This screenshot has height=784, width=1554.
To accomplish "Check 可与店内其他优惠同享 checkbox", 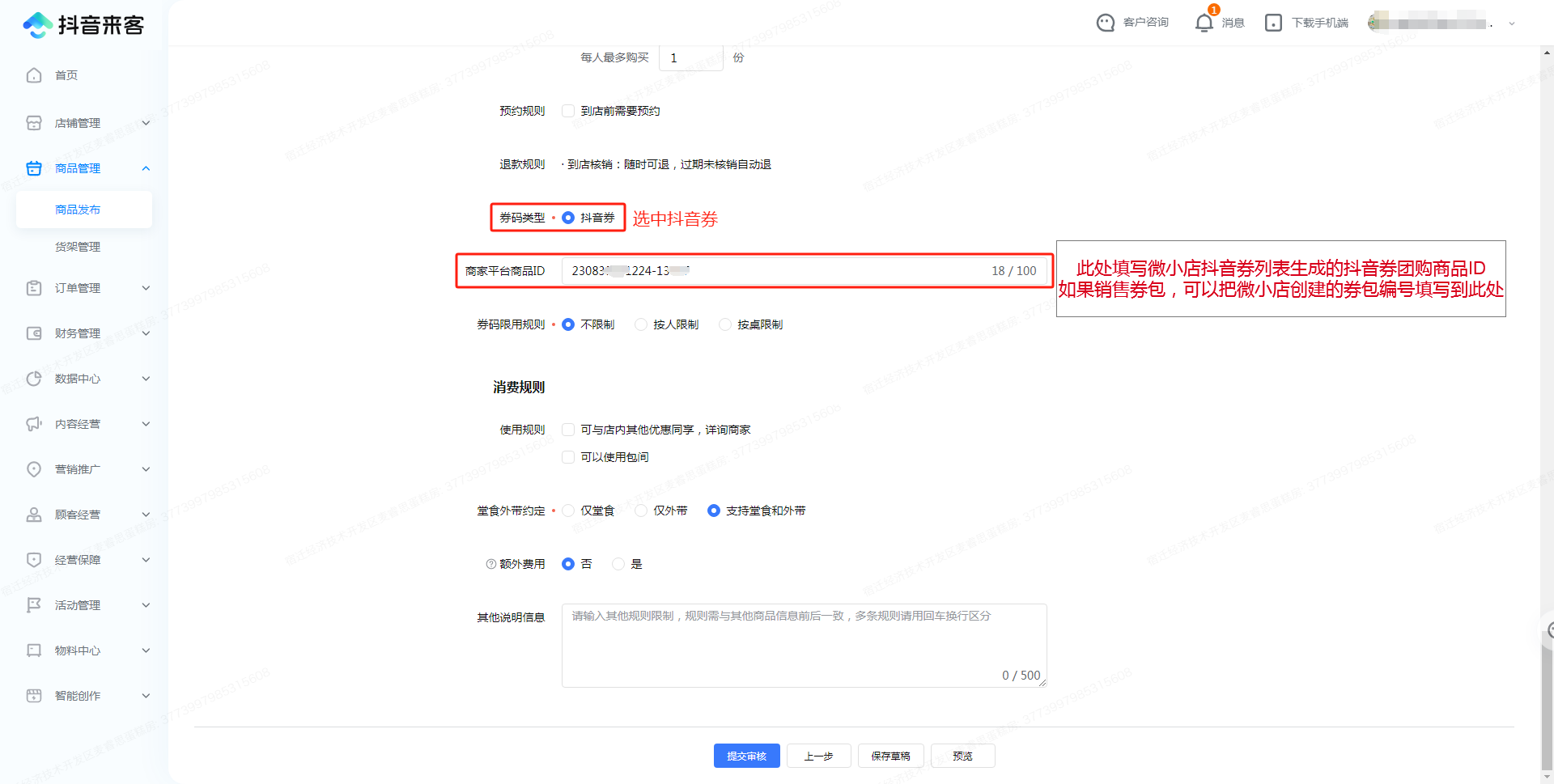I will click(x=568, y=430).
